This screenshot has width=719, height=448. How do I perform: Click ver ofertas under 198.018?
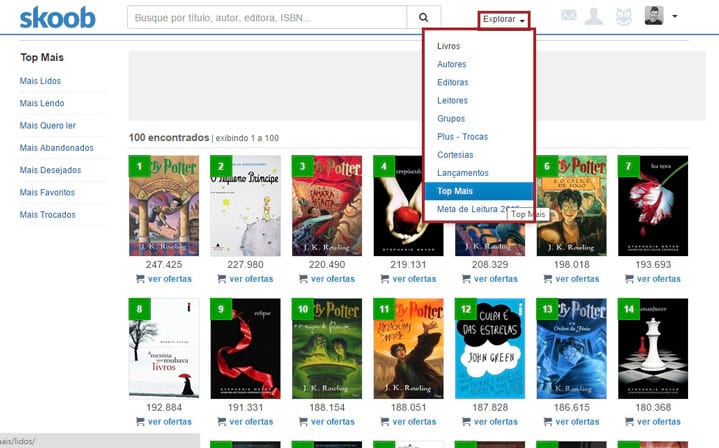pos(571,279)
